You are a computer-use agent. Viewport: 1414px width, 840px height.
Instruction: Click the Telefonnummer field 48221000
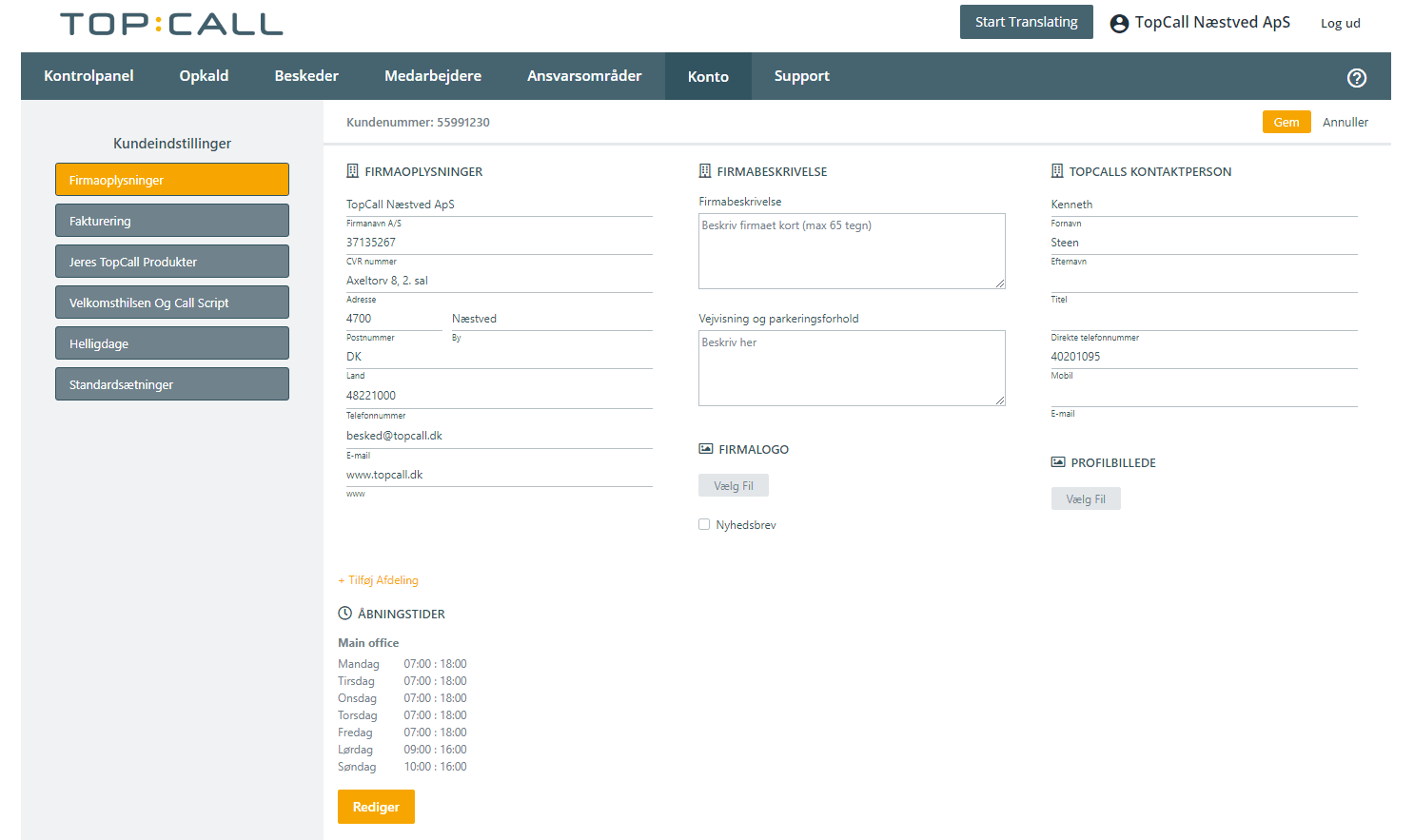(500, 396)
